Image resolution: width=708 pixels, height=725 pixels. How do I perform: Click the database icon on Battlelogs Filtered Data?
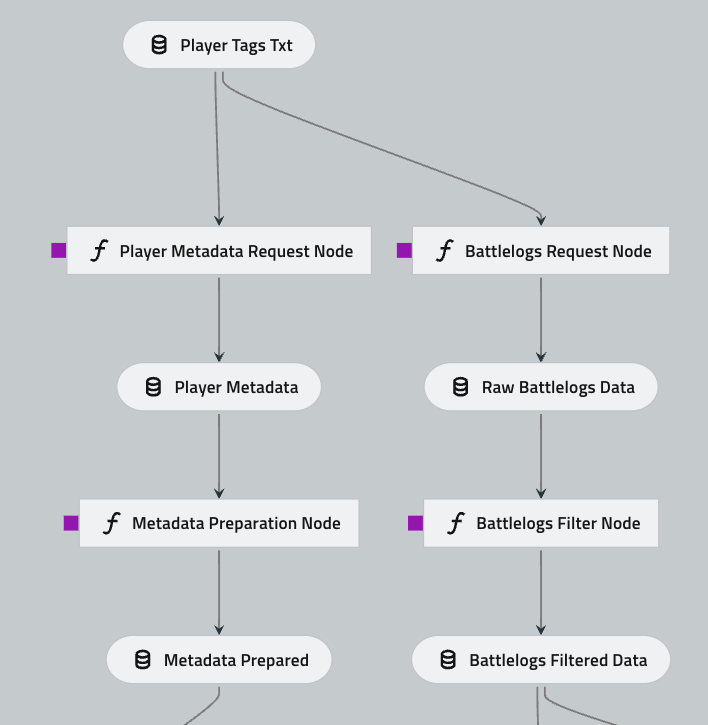(x=448, y=660)
